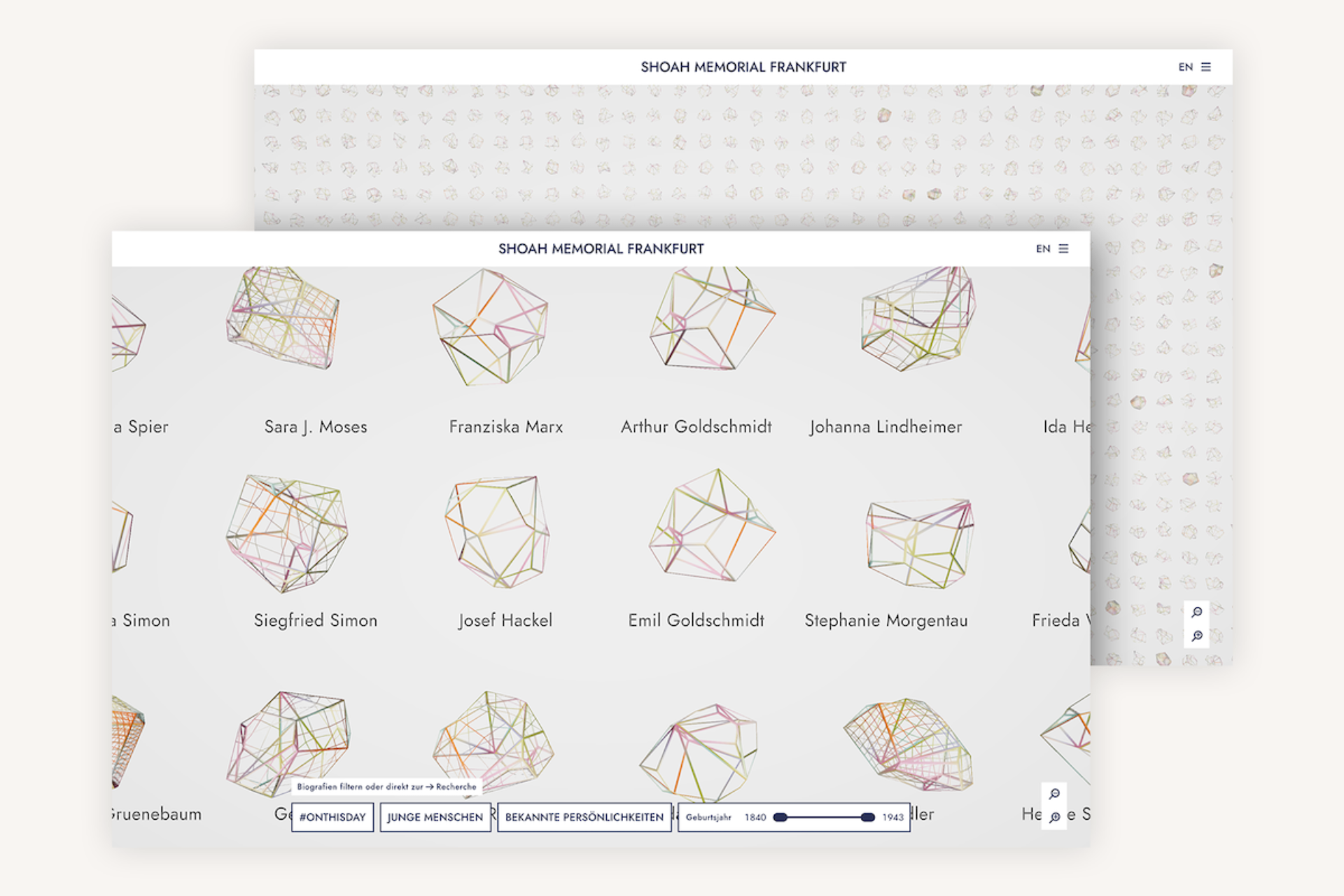Click the name Sara J. Moses

coord(316,427)
